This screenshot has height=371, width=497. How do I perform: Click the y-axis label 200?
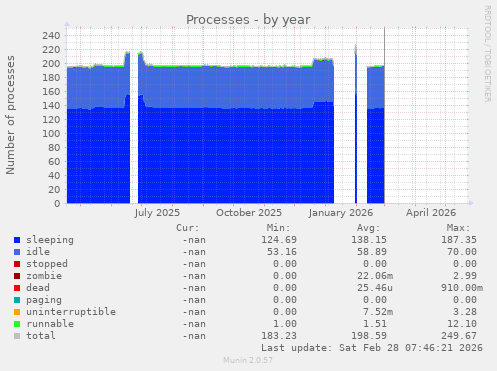(x=51, y=63)
